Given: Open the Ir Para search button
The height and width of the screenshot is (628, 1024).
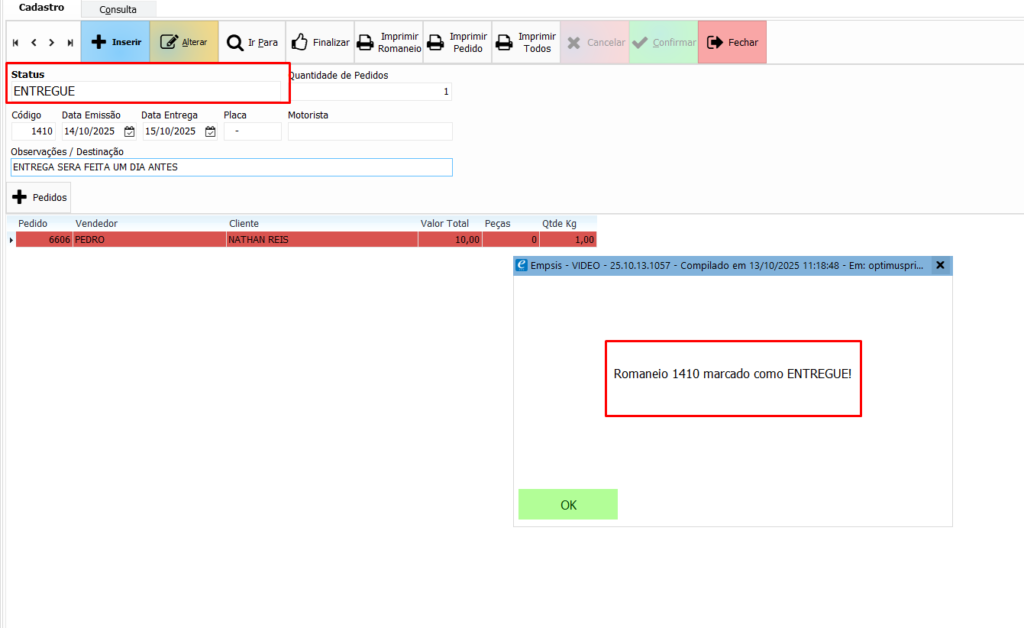Looking at the screenshot, I should point(252,43).
